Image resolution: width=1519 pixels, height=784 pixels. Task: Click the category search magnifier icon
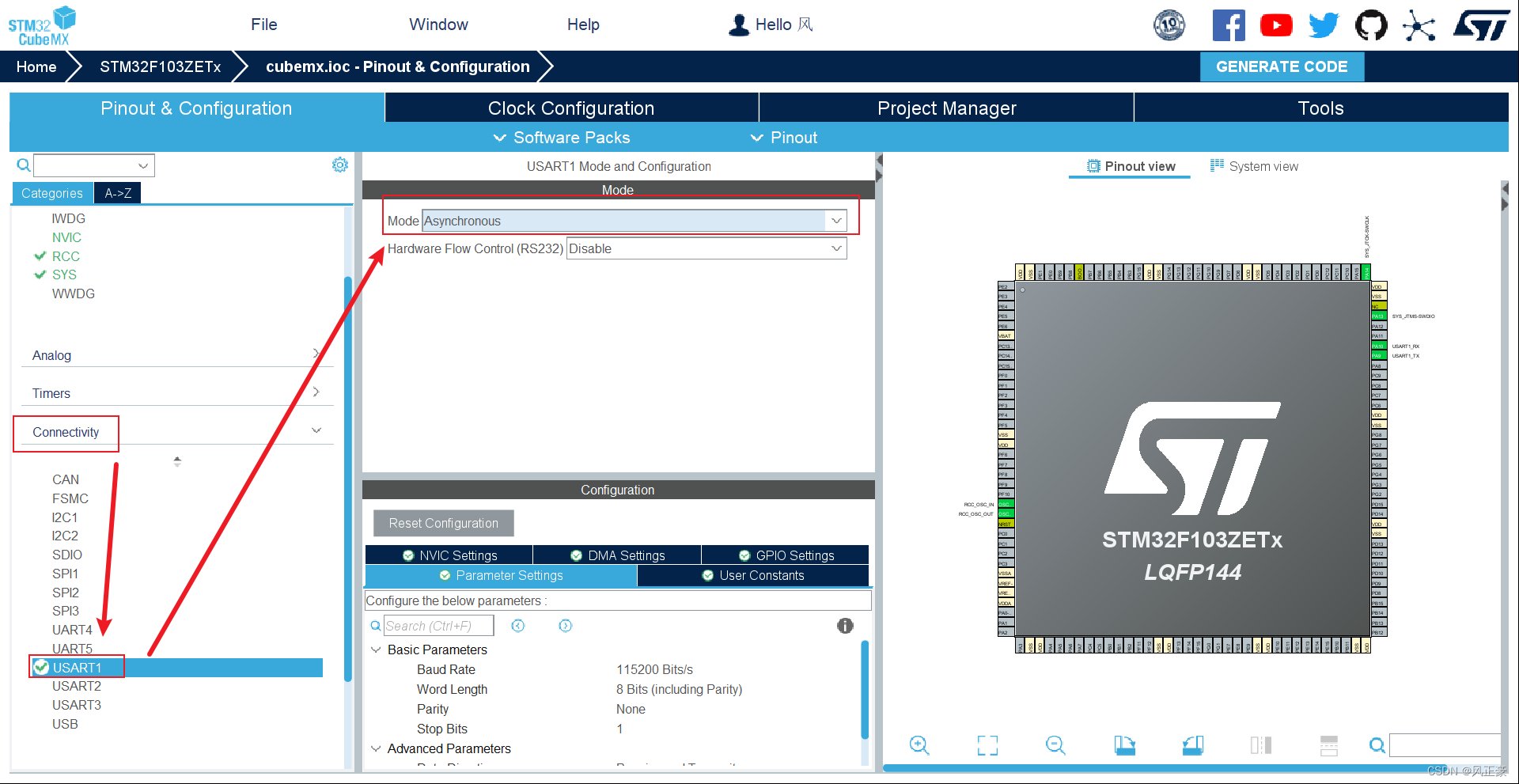24,165
